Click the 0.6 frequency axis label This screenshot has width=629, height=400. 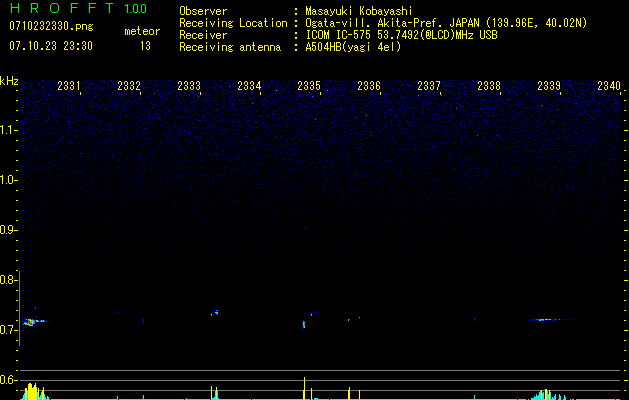(8, 380)
